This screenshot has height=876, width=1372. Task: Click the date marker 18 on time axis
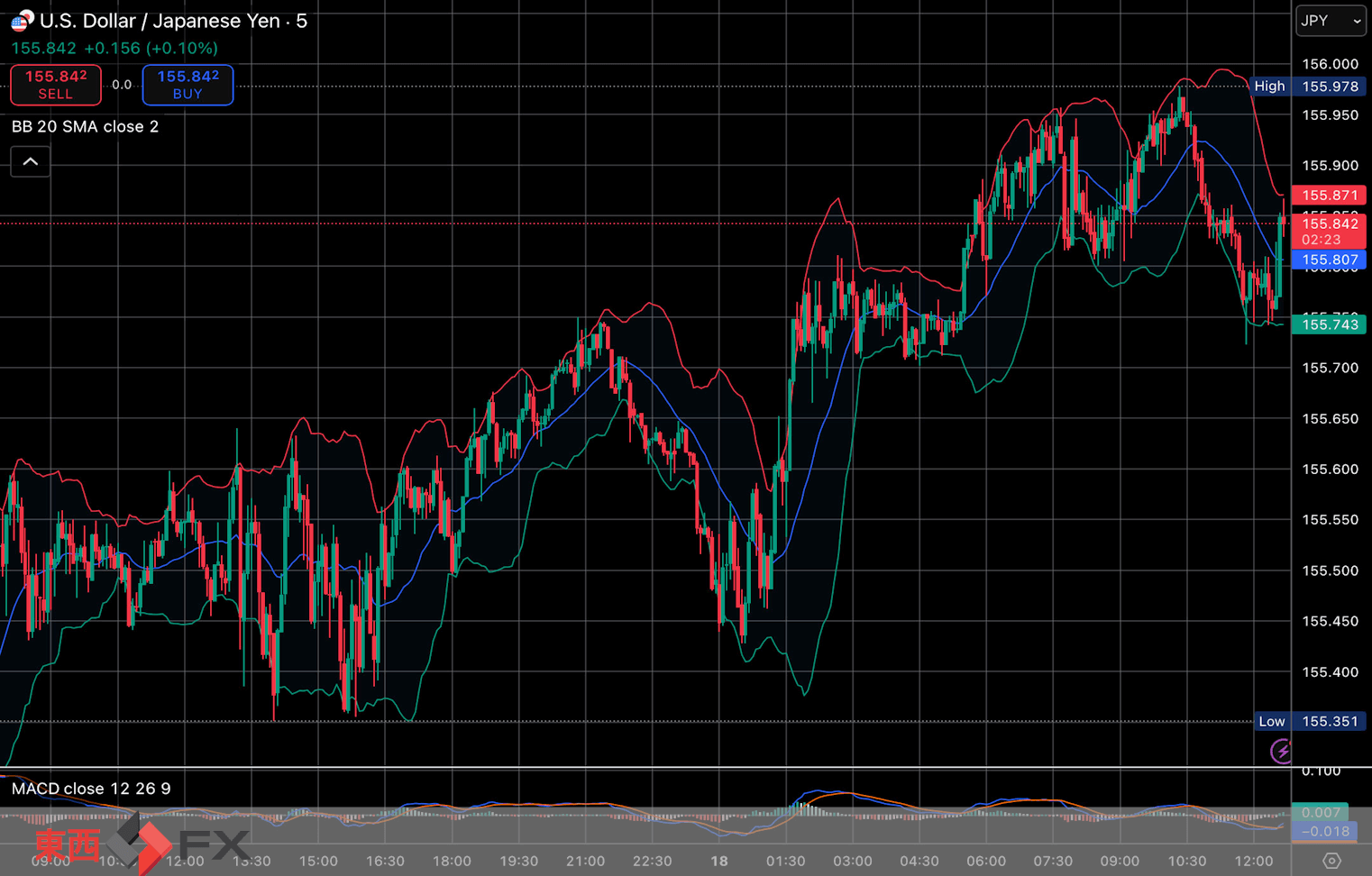718,861
